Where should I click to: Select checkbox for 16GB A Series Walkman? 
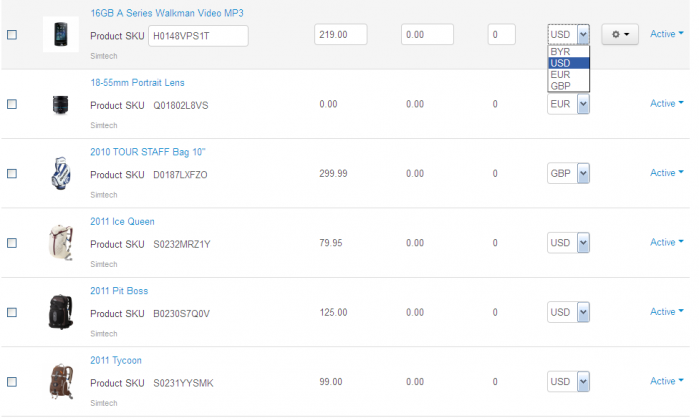12,35
